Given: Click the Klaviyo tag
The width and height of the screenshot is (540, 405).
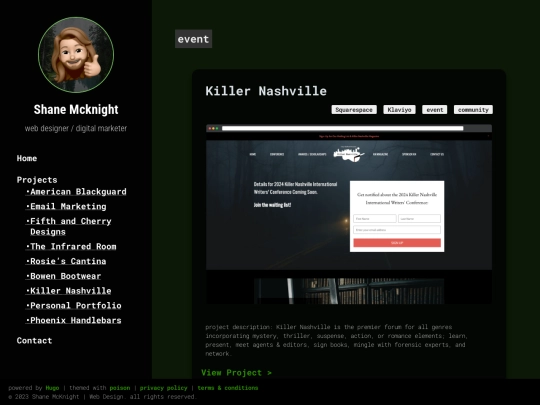Looking at the screenshot, I should 399,110.
